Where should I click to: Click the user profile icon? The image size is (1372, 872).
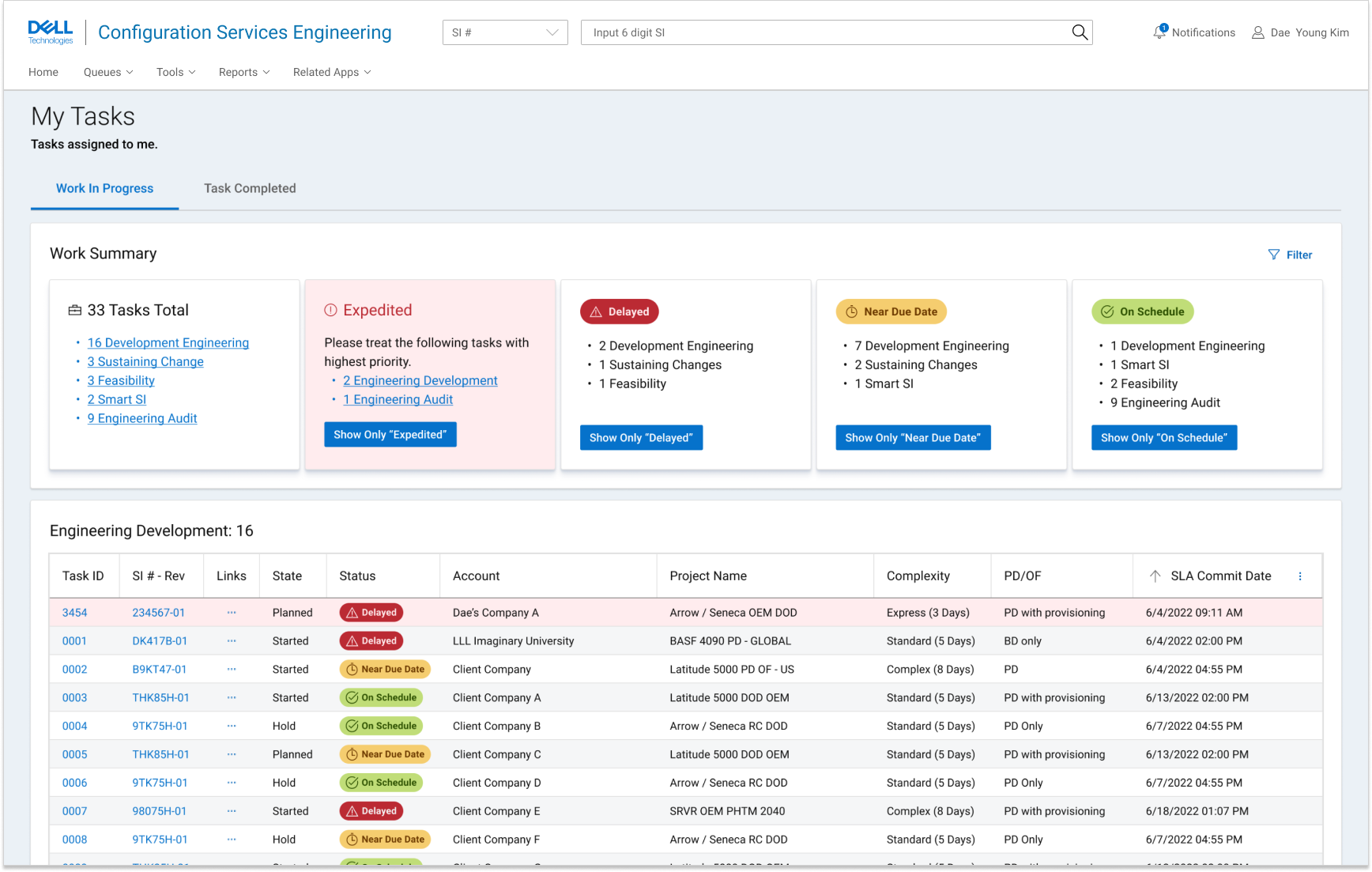[1257, 32]
